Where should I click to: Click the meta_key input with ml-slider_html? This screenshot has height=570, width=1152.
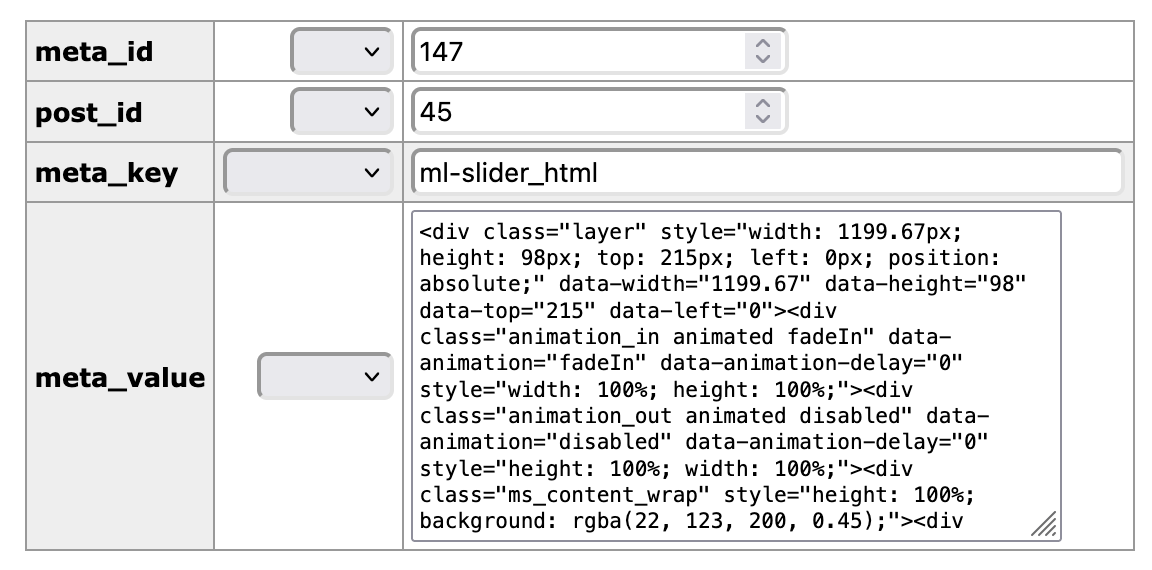tap(766, 173)
